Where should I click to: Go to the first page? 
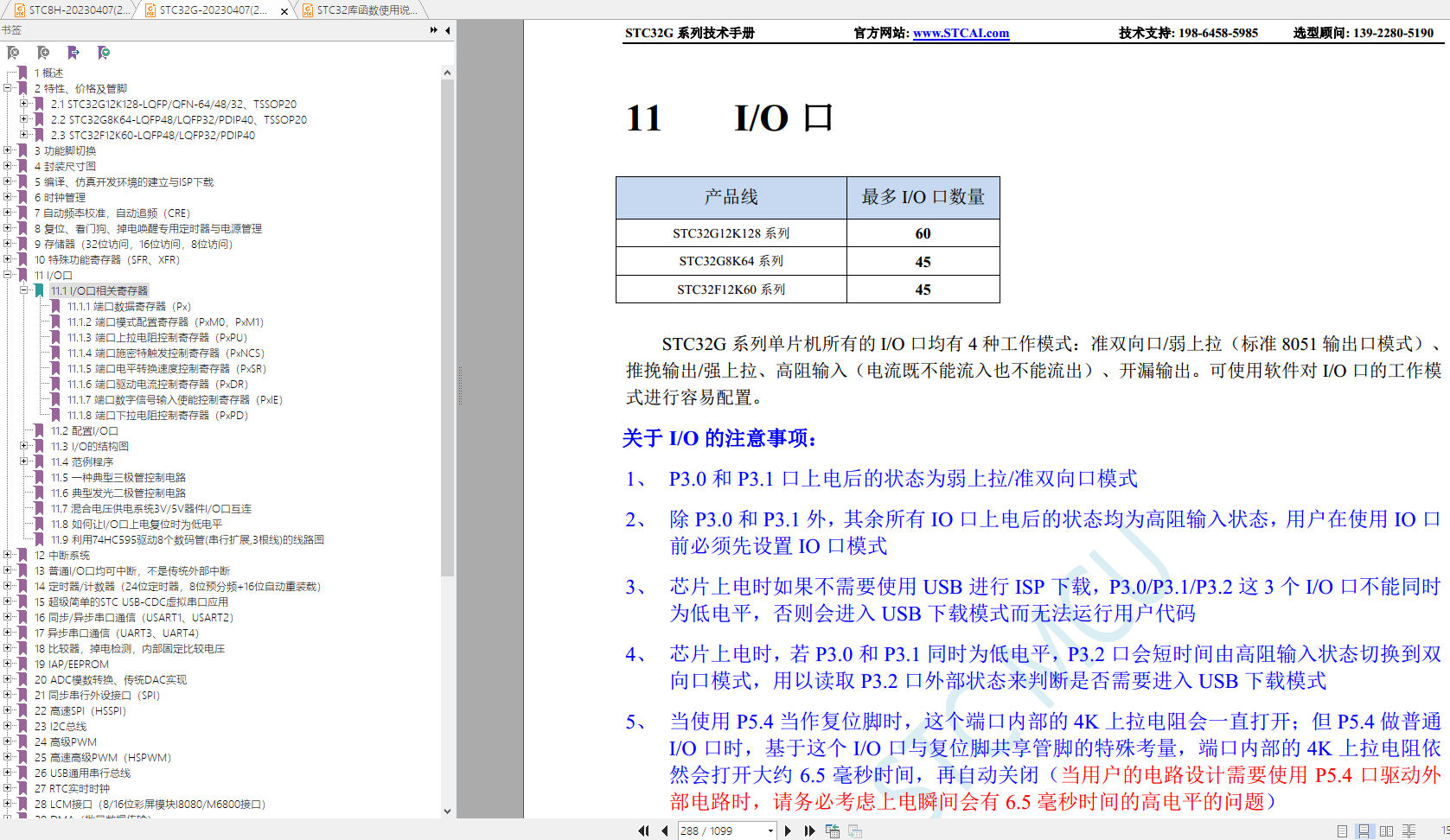643,830
